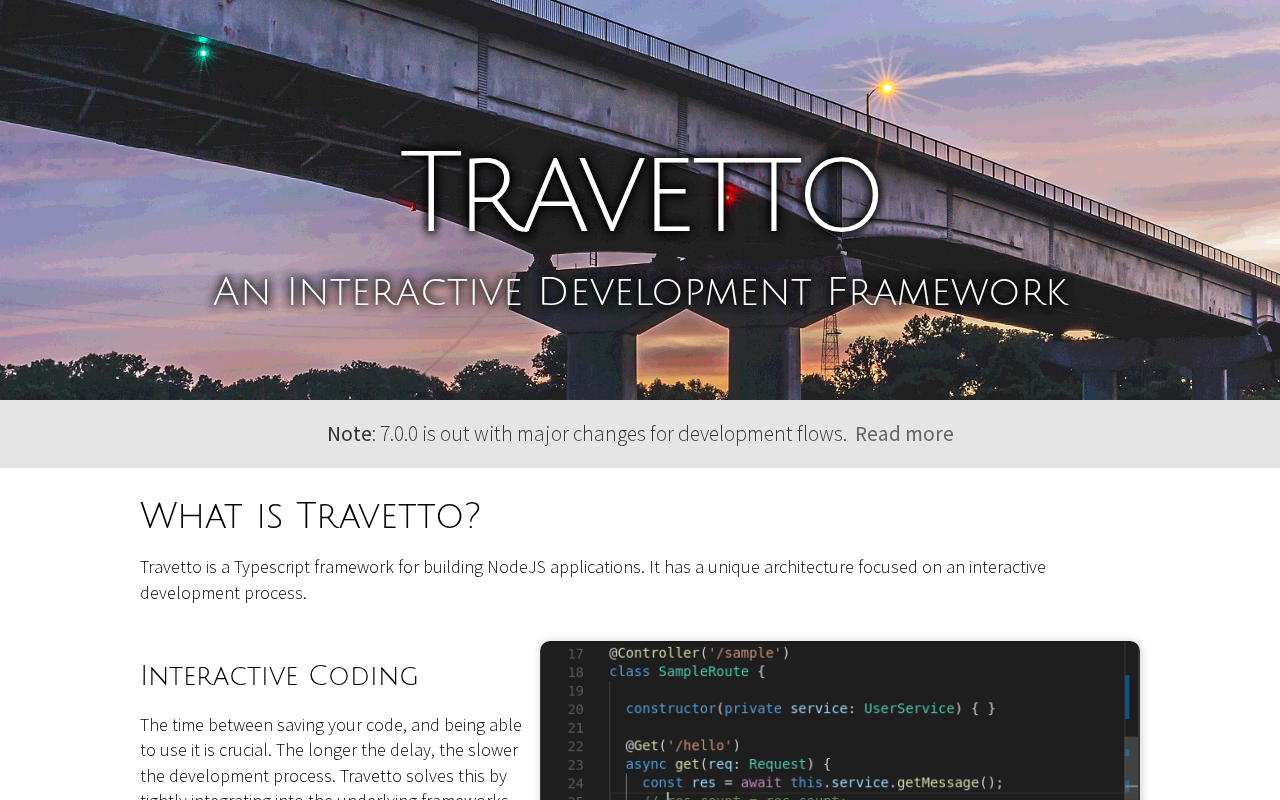The width and height of the screenshot is (1280, 800).
Task: Click the @Get('/hello') decorator line
Action: tap(683, 745)
